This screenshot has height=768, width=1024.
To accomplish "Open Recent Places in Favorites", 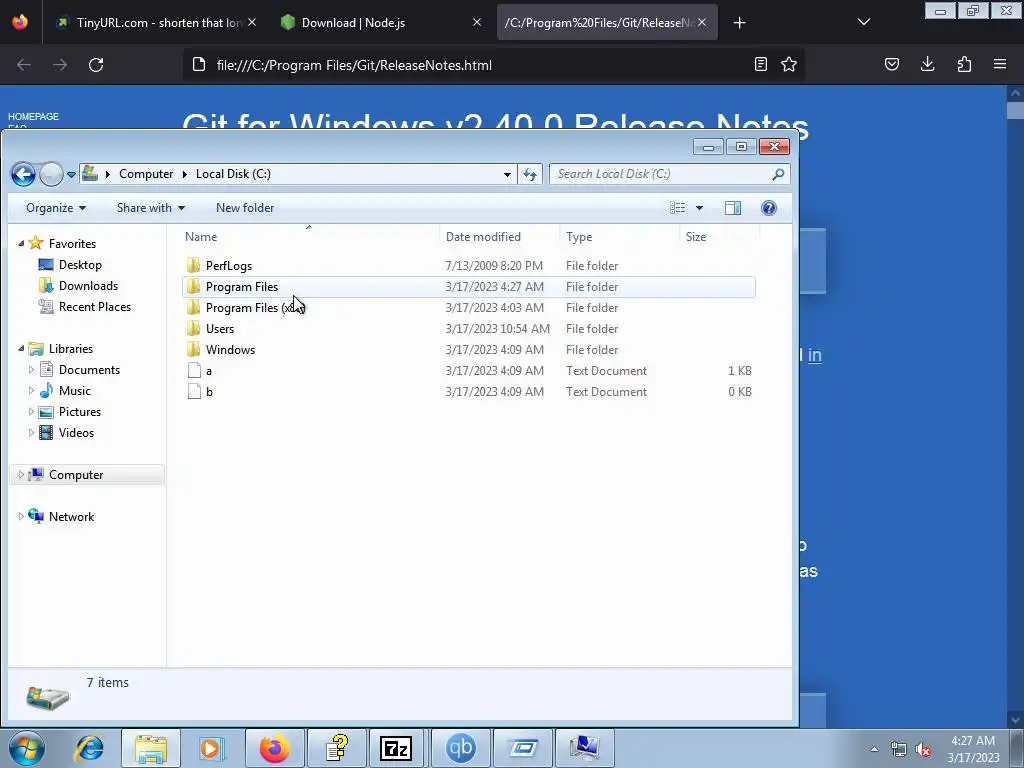I will [x=95, y=306].
